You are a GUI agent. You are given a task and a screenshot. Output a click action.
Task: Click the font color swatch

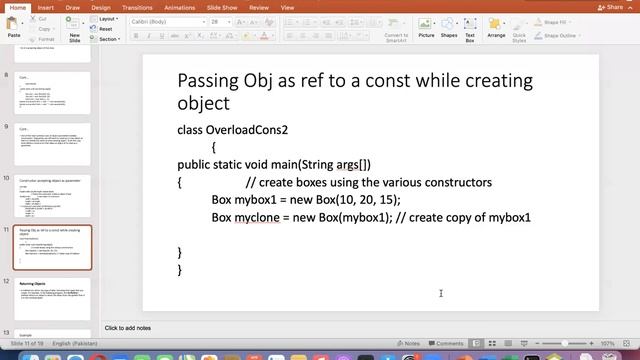click(x=264, y=36)
